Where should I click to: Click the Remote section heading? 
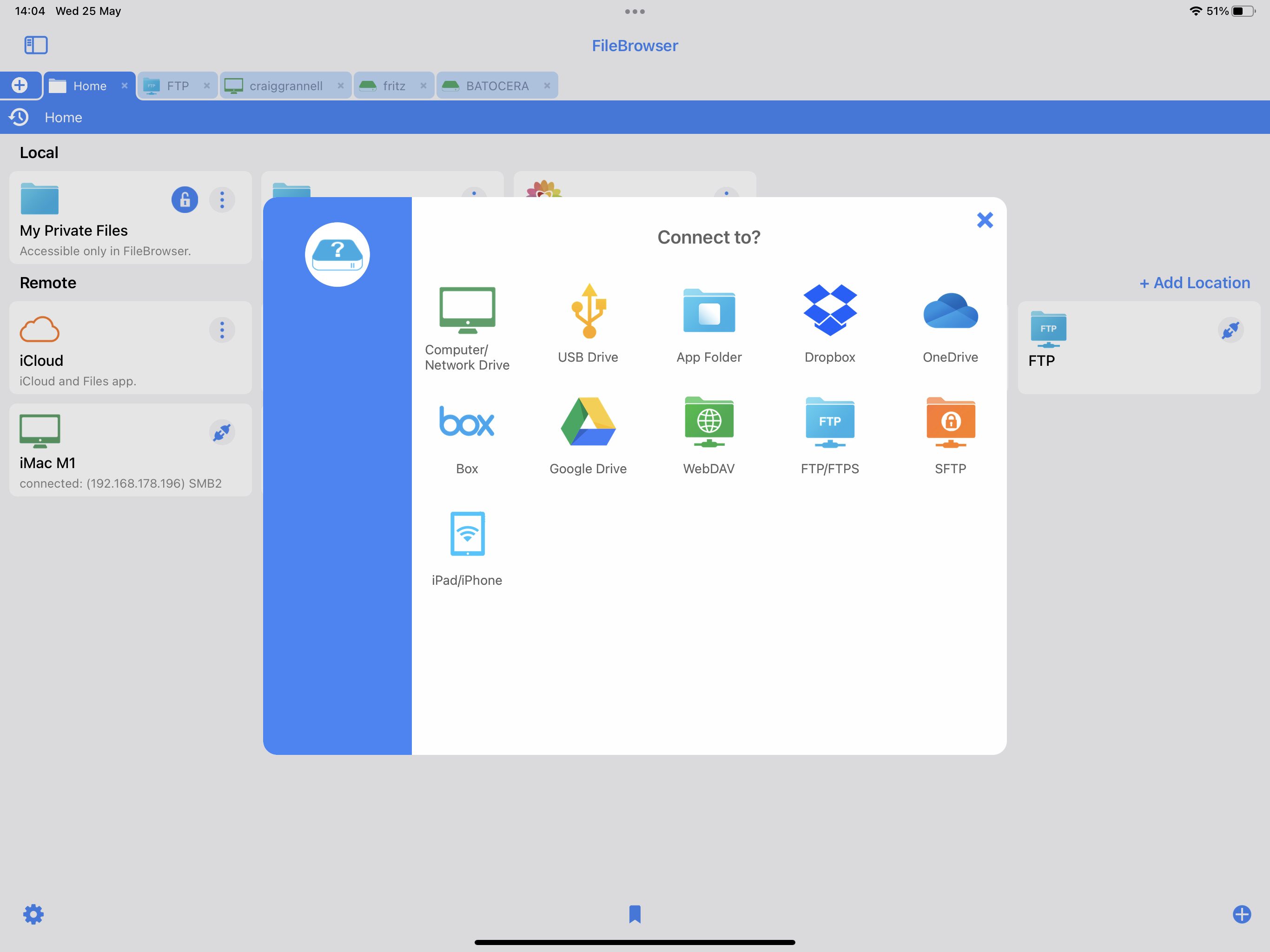48,283
